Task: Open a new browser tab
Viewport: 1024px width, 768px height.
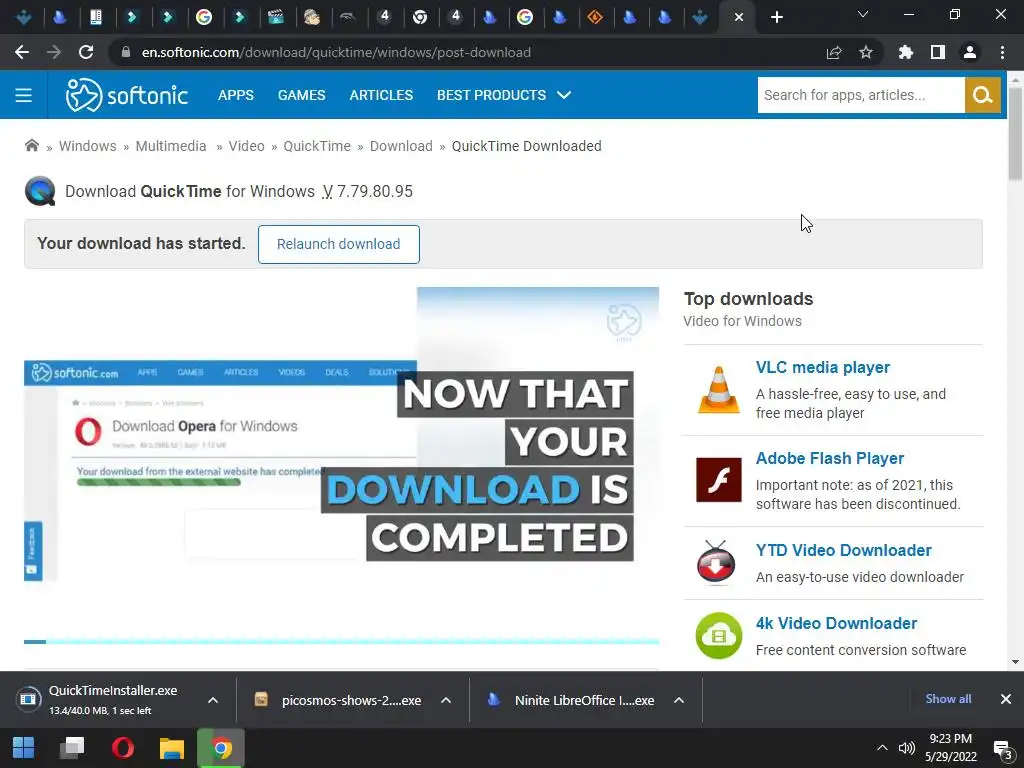Action: (x=776, y=17)
